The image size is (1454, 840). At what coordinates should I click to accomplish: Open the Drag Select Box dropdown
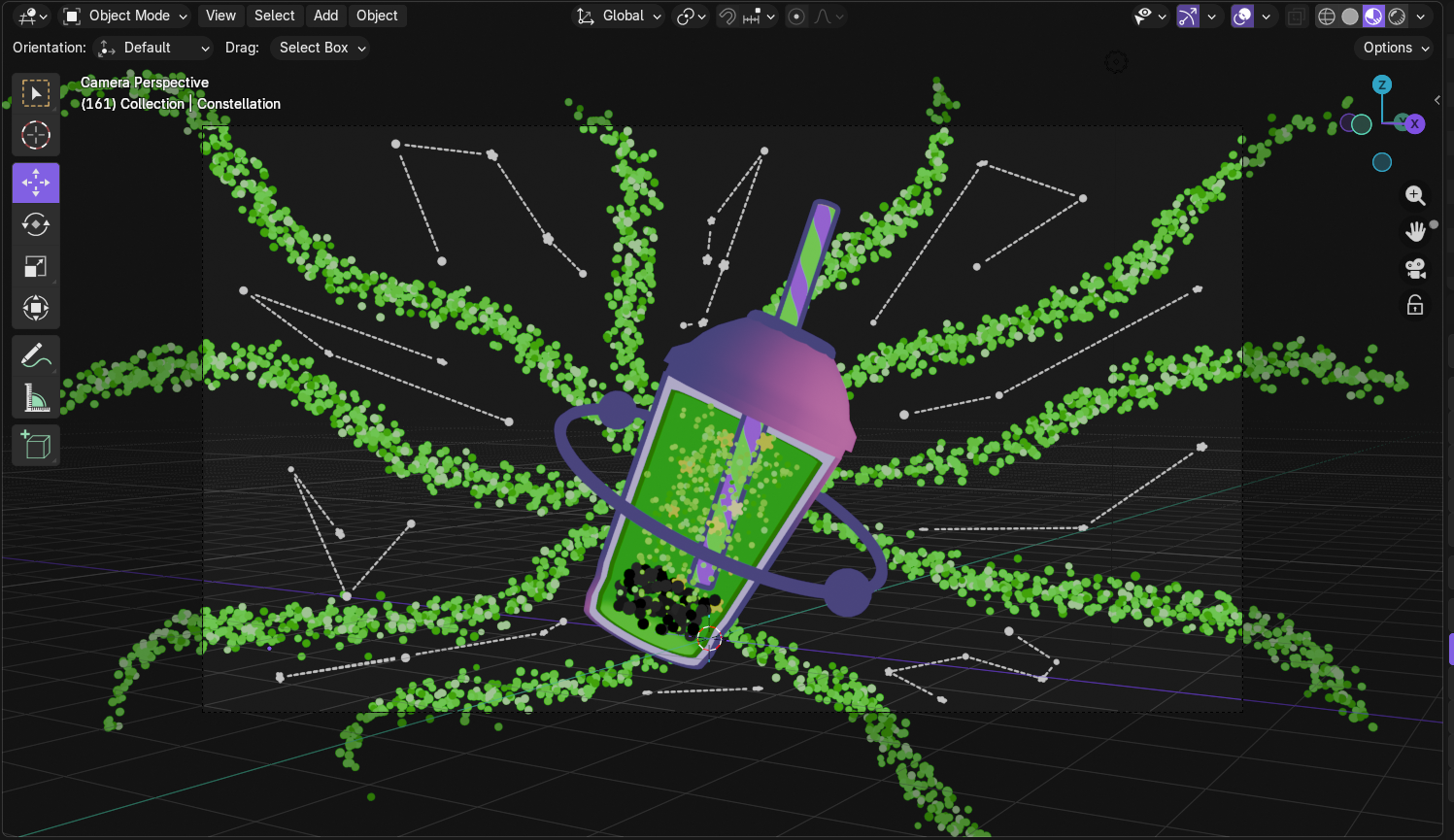[320, 48]
